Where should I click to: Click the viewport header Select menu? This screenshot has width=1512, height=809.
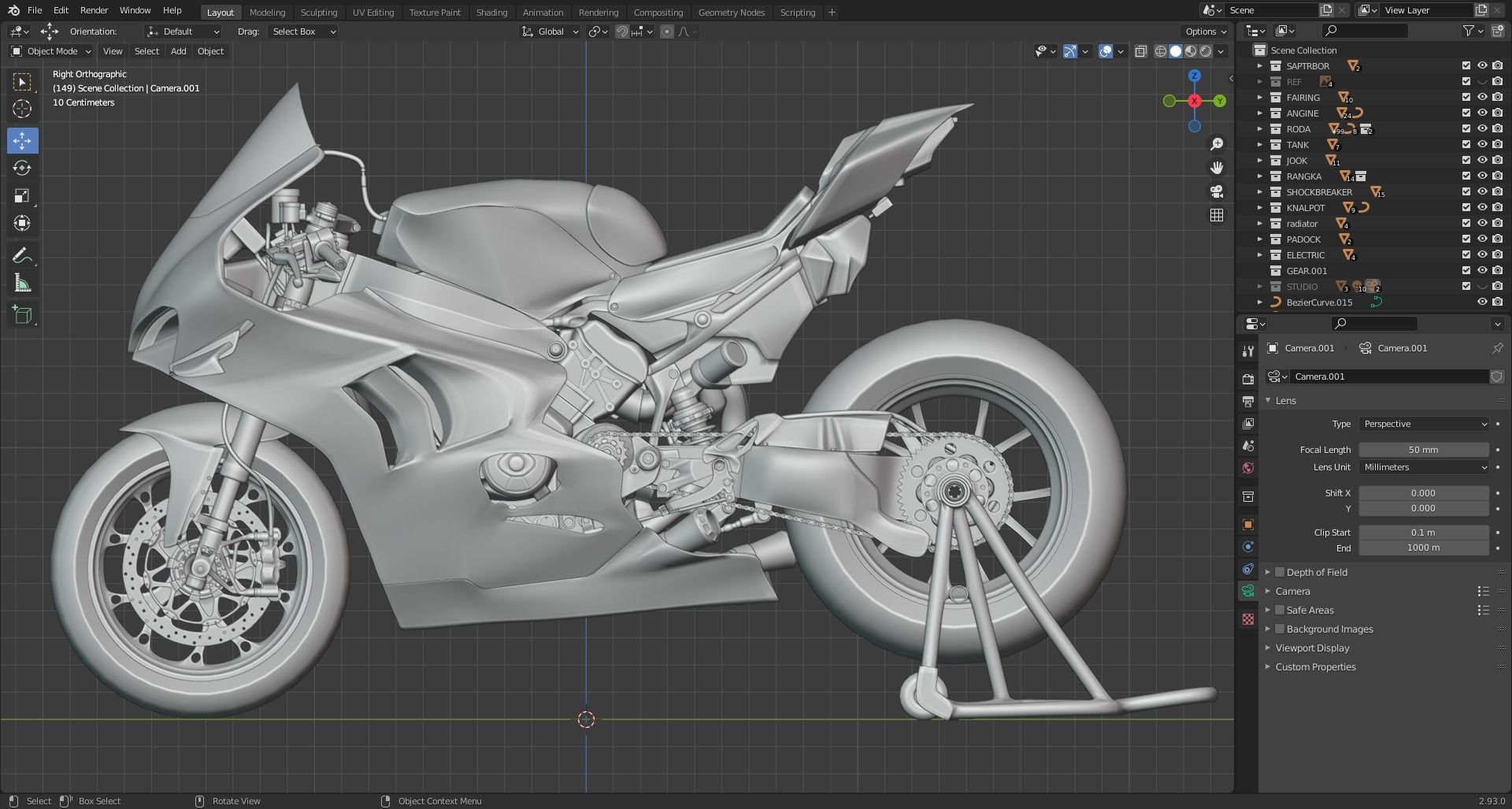[x=146, y=51]
